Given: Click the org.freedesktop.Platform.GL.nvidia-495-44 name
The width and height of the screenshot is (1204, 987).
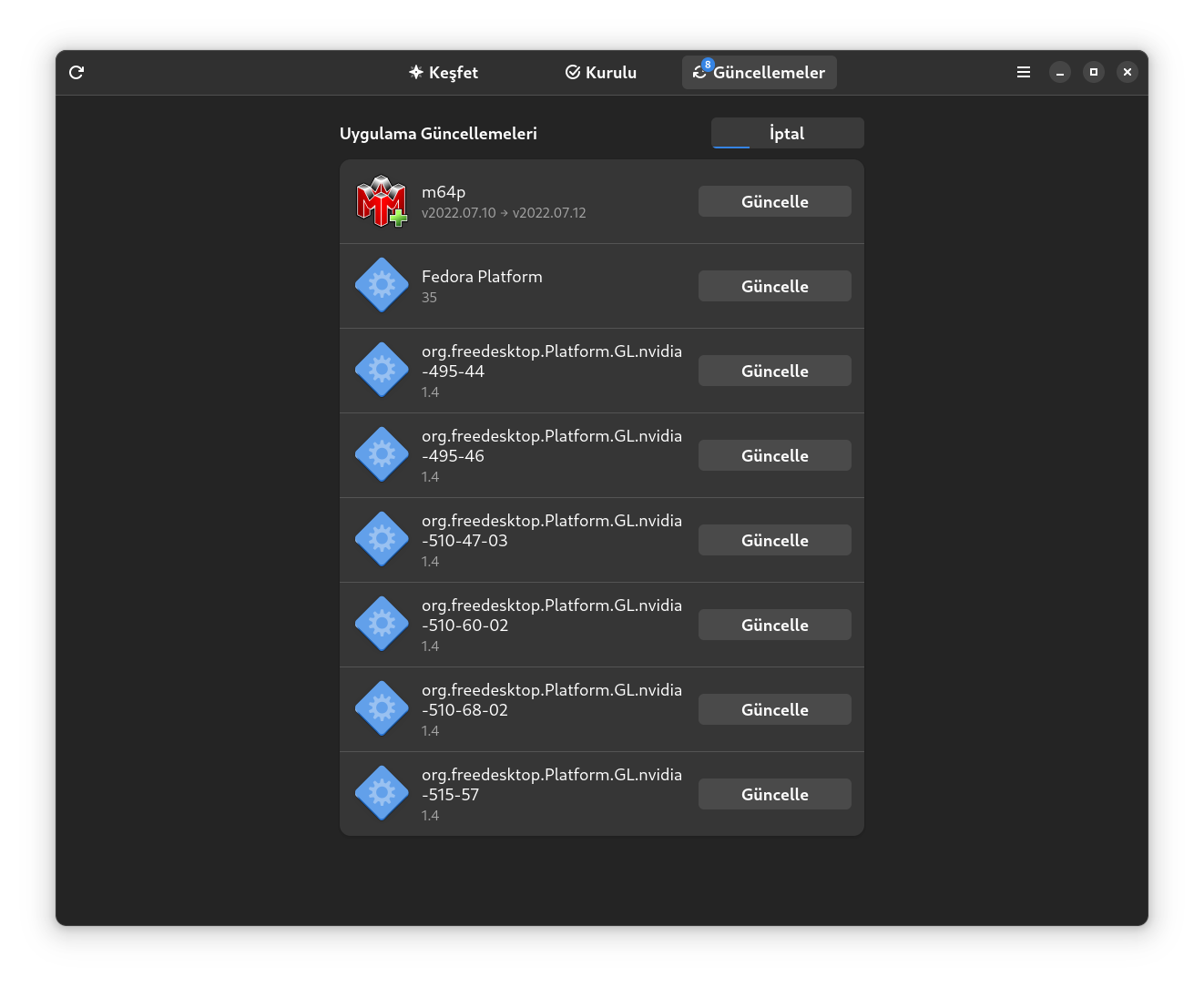Looking at the screenshot, I should point(552,361).
